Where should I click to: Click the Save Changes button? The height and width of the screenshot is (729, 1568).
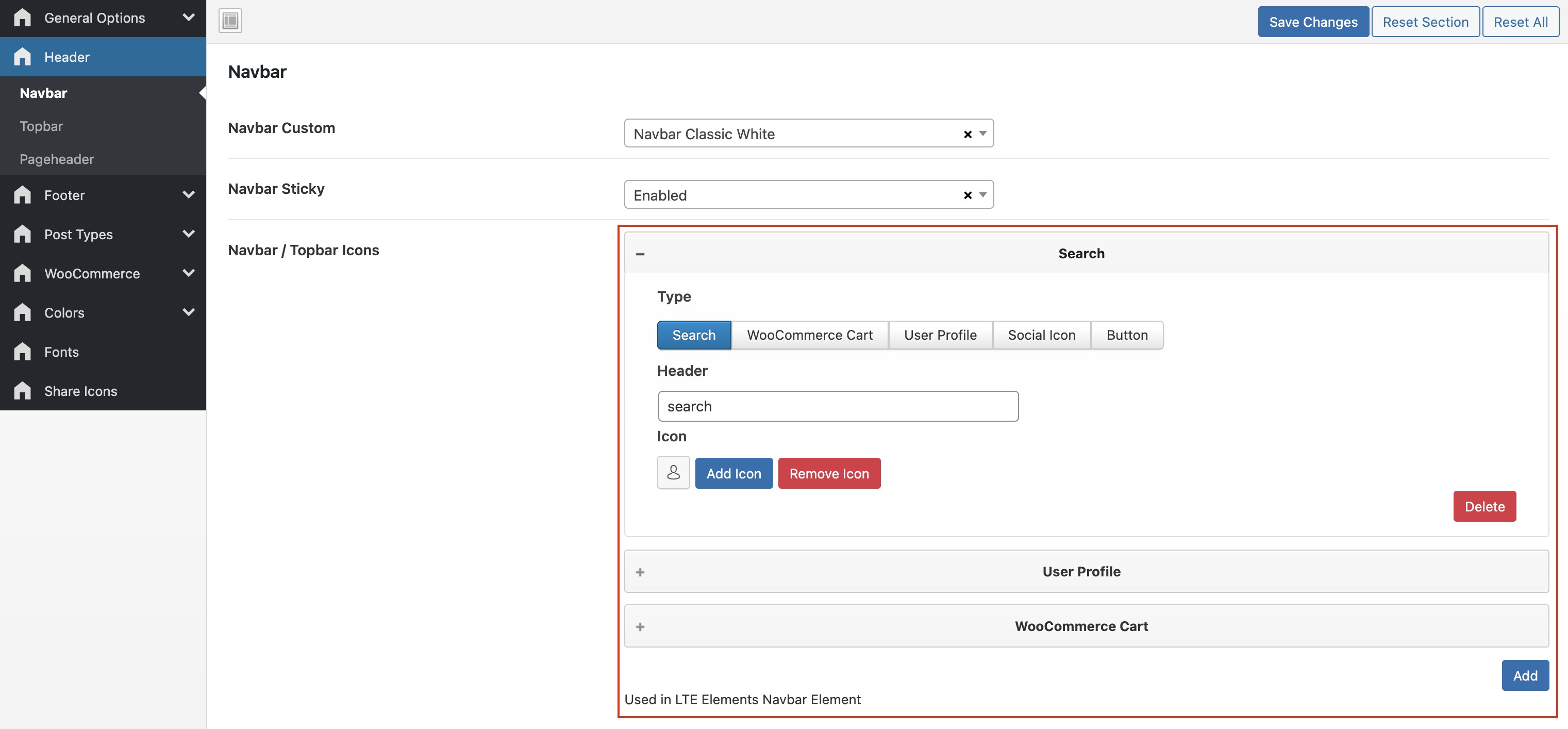pos(1313,22)
